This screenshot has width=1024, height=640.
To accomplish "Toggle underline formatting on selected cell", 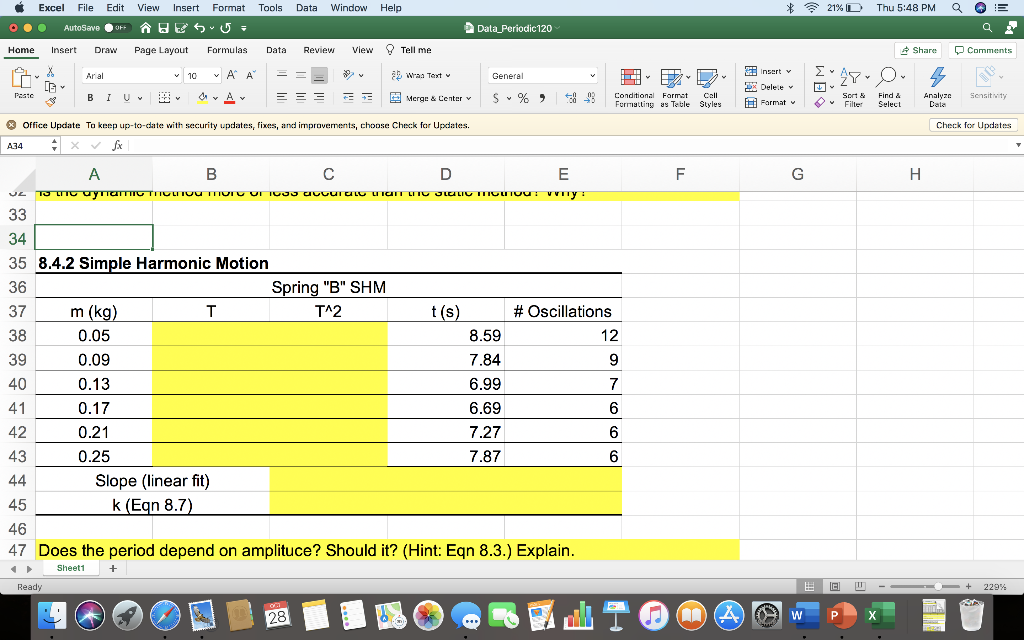I will (x=125, y=97).
